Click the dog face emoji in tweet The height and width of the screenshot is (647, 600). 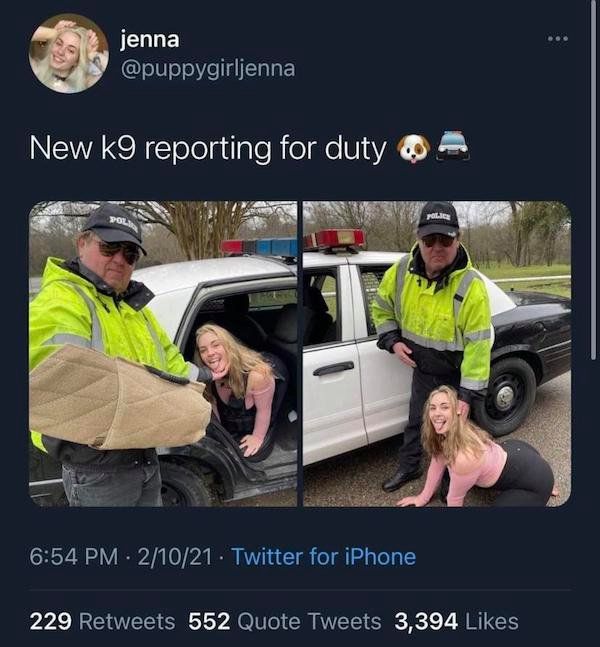tap(413, 149)
